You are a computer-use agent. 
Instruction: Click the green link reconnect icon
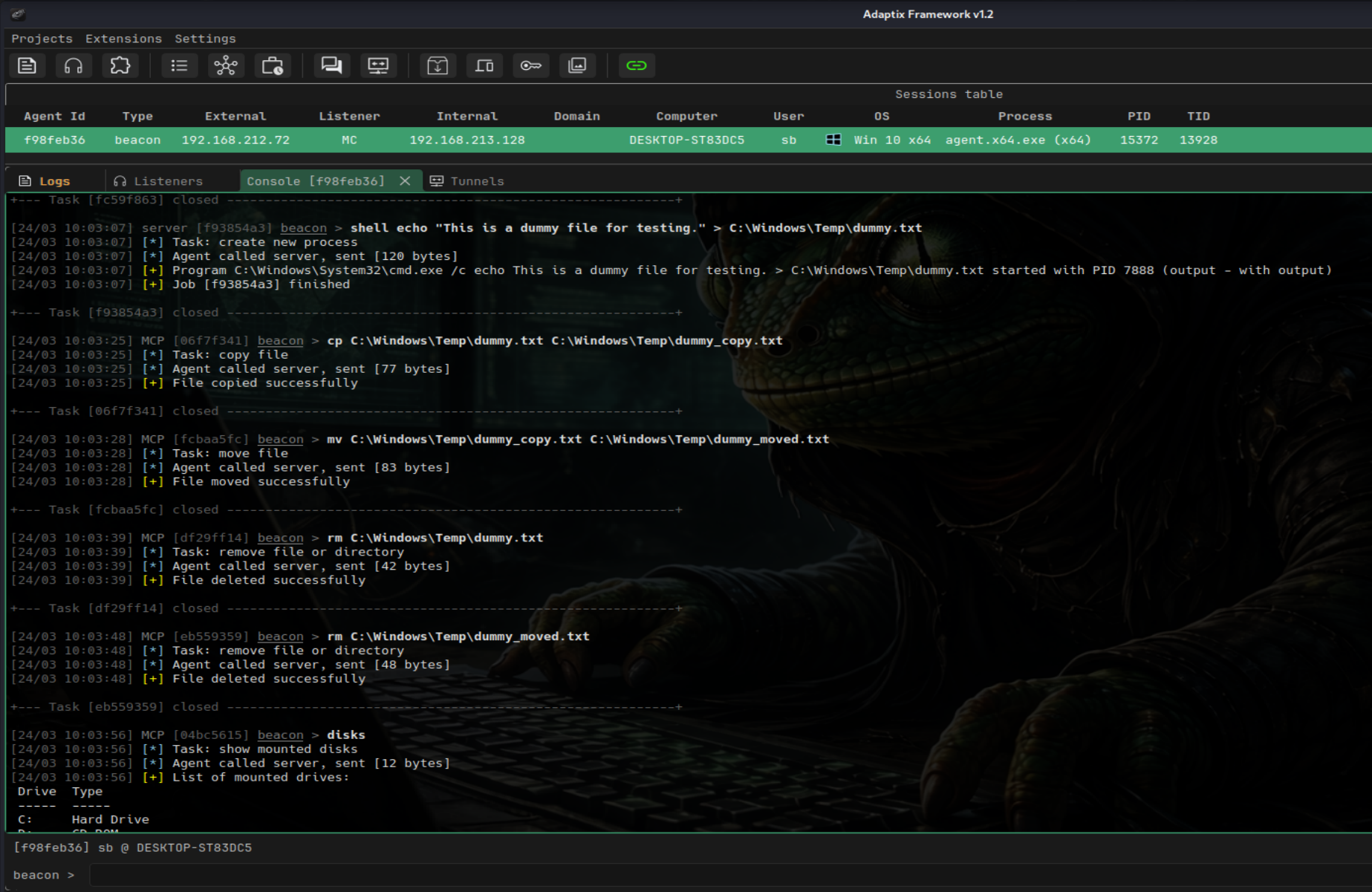pos(637,65)
